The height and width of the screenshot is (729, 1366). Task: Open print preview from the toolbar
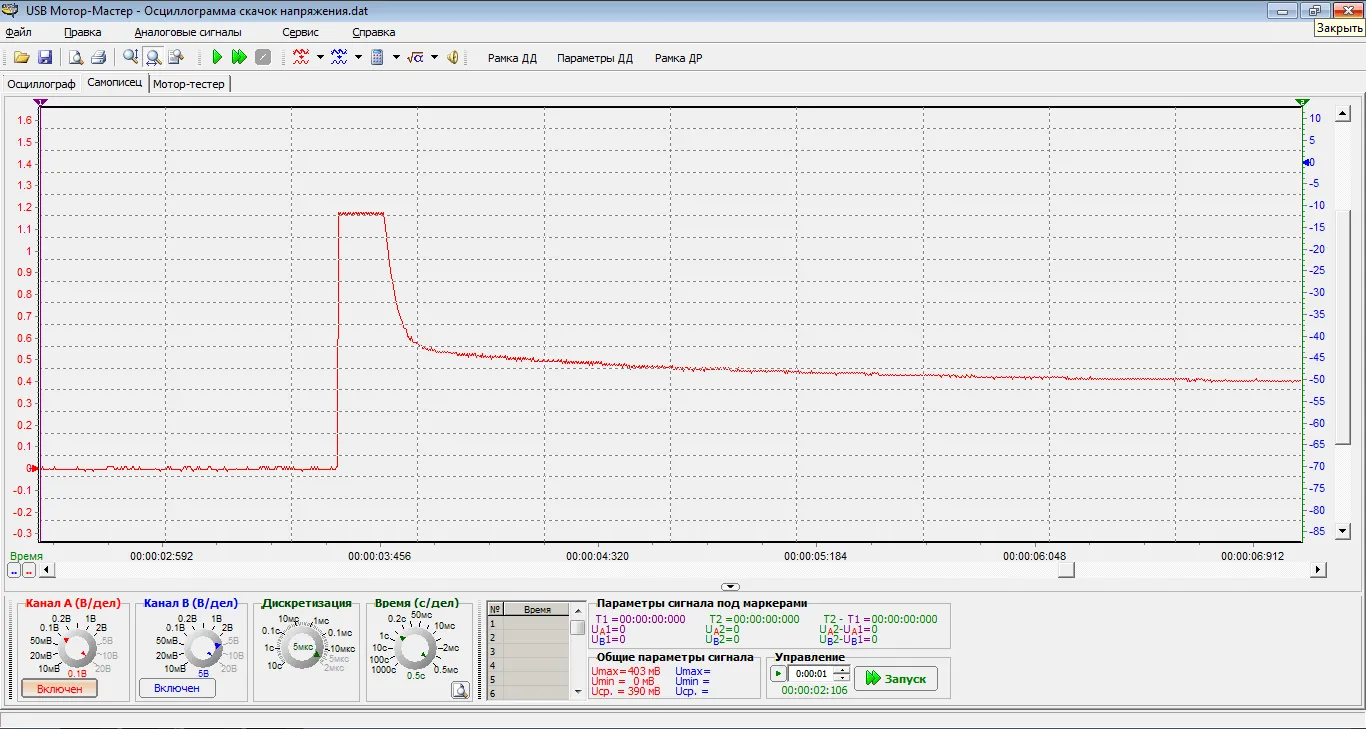click(x=75, y=58)
